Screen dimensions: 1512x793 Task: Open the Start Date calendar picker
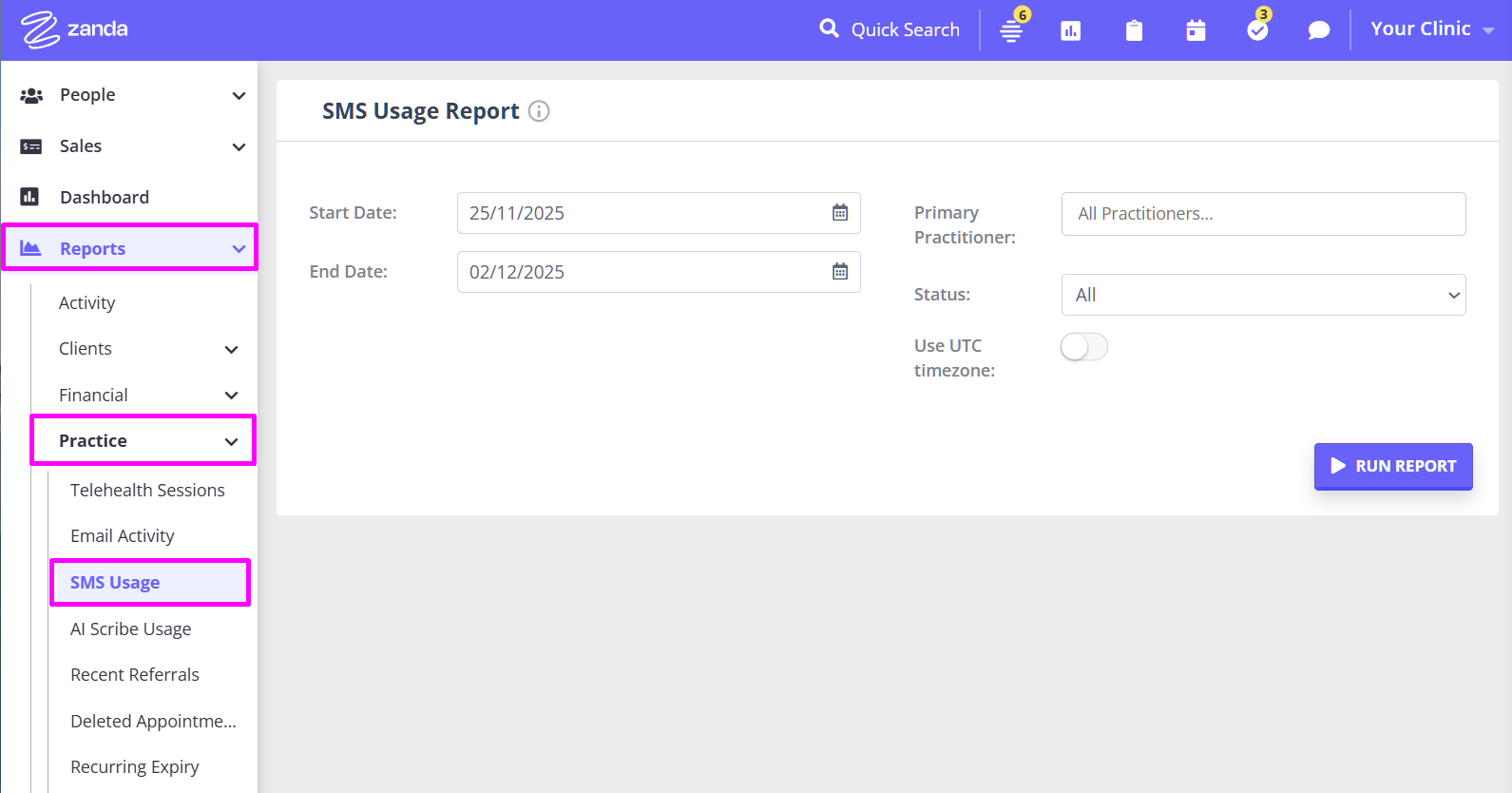pos(840,213)
